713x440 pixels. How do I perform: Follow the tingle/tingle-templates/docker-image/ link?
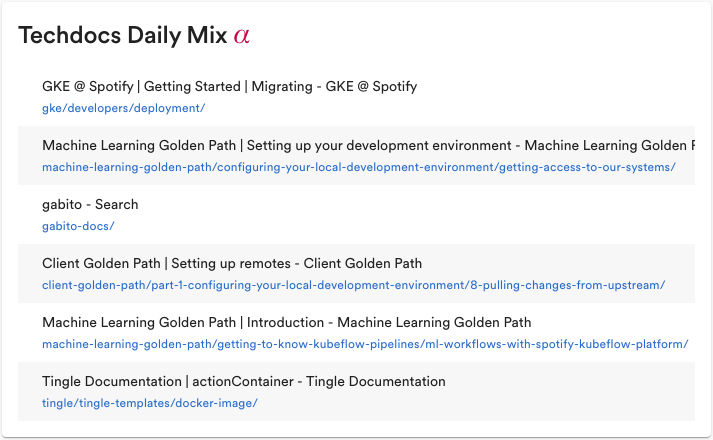(149, 403)
